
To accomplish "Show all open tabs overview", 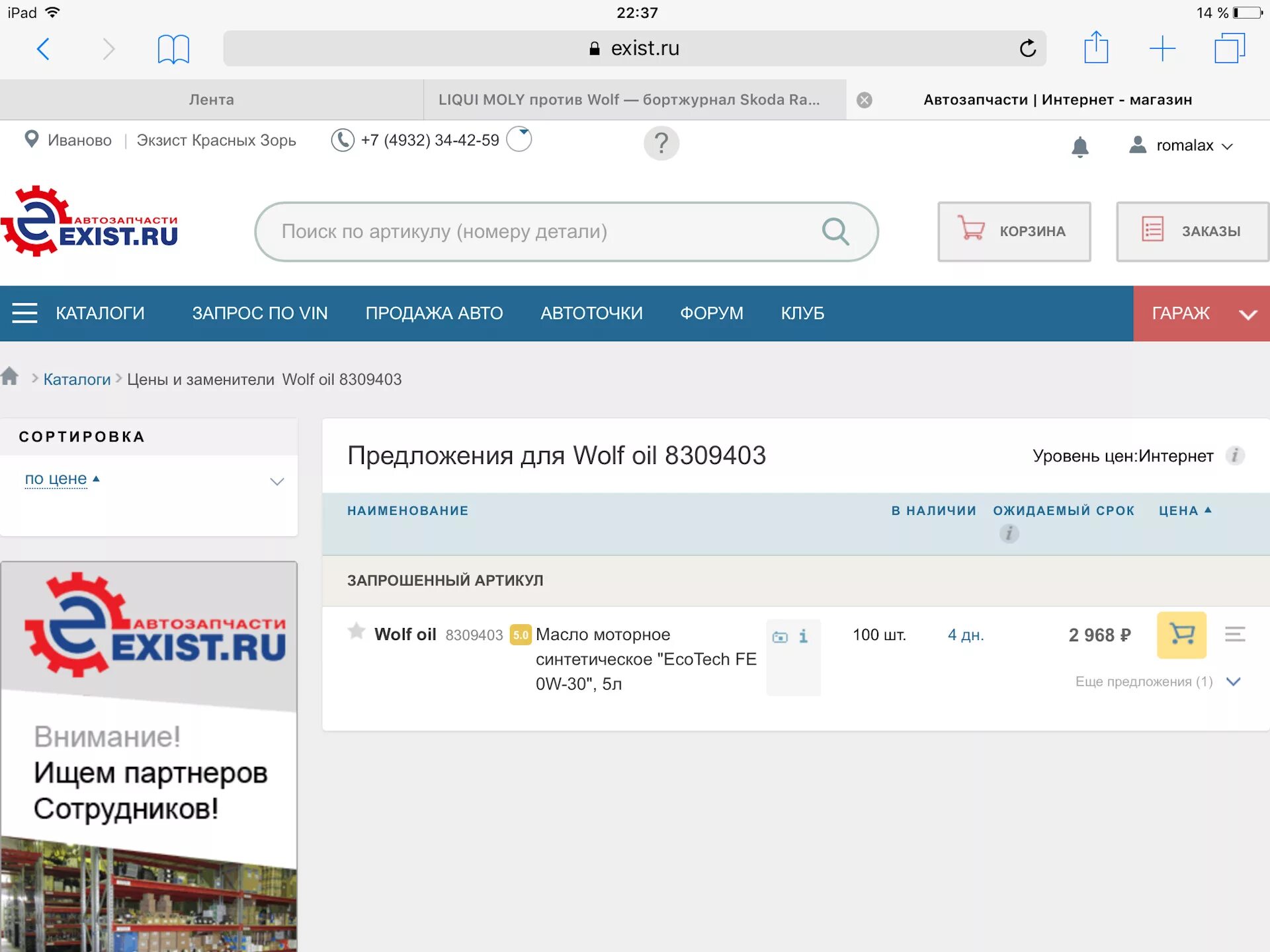I will (1229, 48).
